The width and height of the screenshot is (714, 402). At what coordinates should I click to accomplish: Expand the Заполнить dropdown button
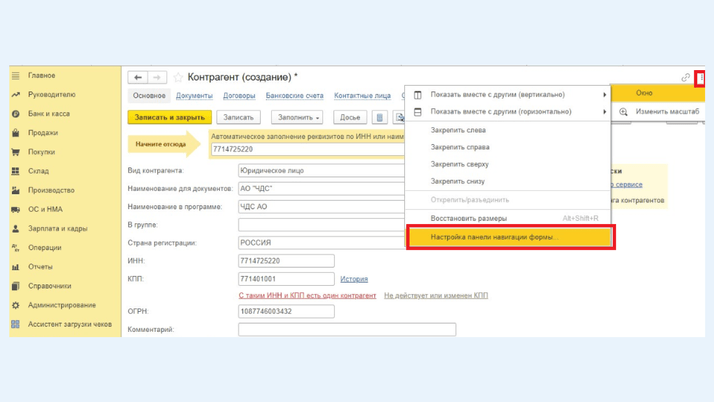tap(298, 118)
